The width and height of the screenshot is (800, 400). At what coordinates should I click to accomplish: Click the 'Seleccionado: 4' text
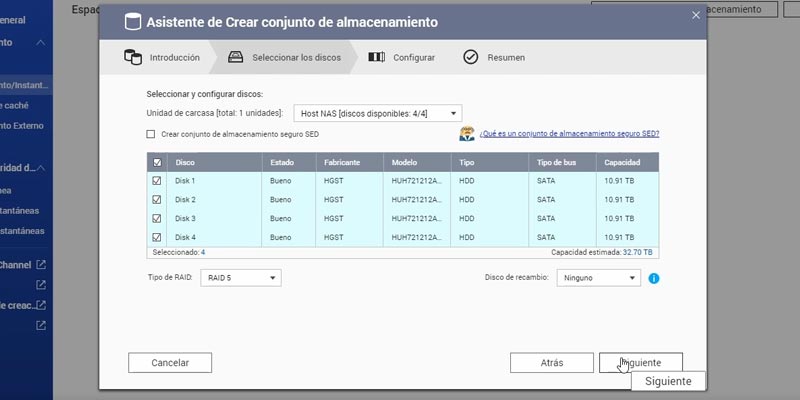[179, 252]
